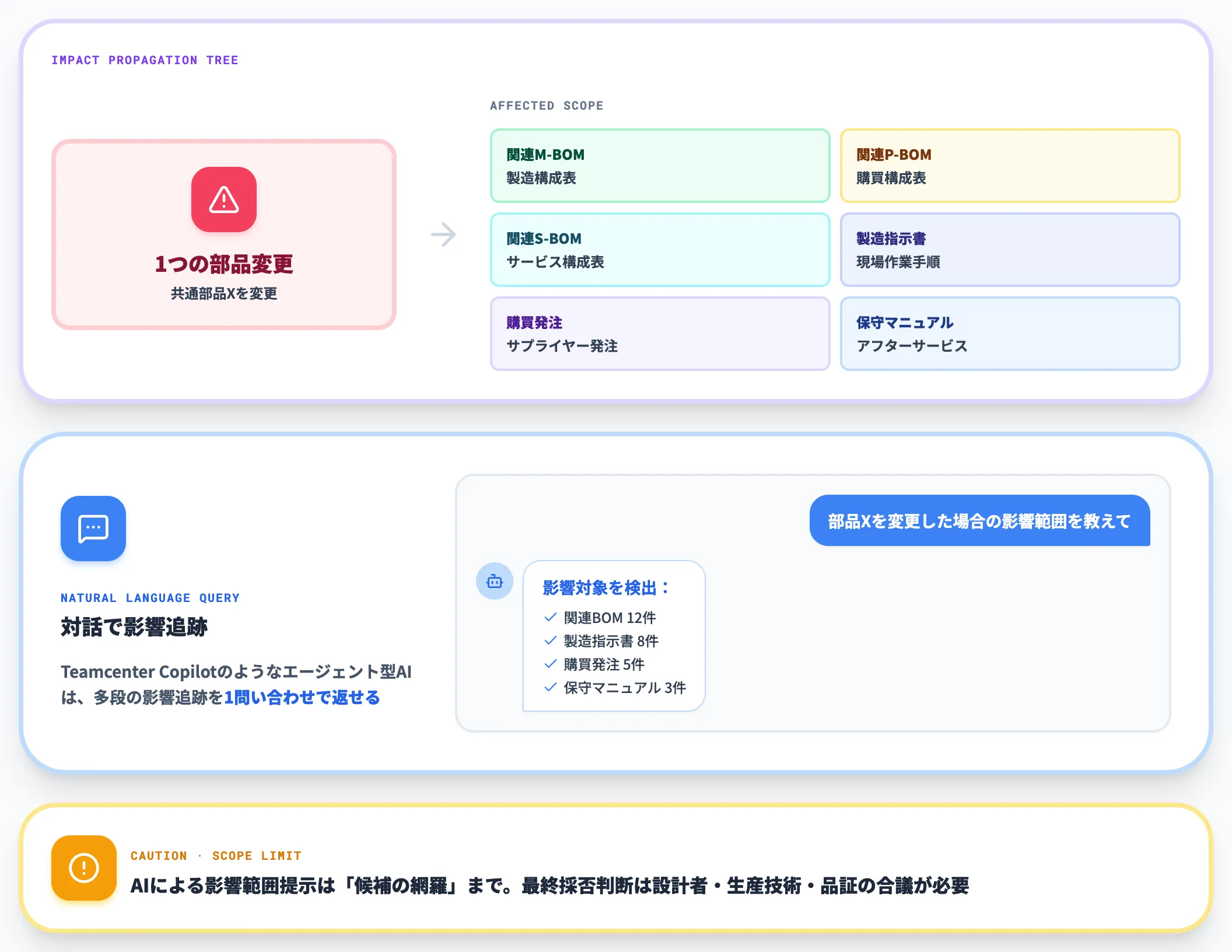Click the checkmark beside 製造指示書 8件
The image size is (1232, 952).
pyautogui.click(x=550, y=640)
